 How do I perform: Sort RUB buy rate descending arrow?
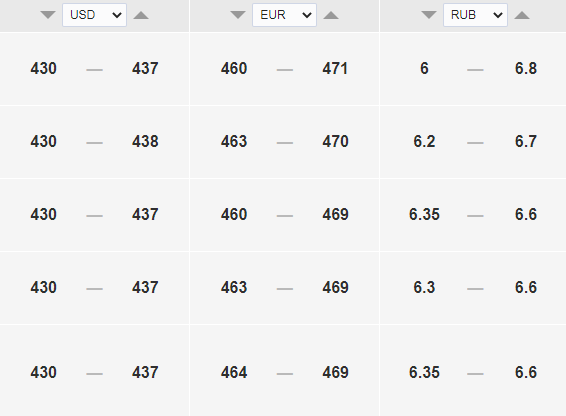[x=429, y=15]
